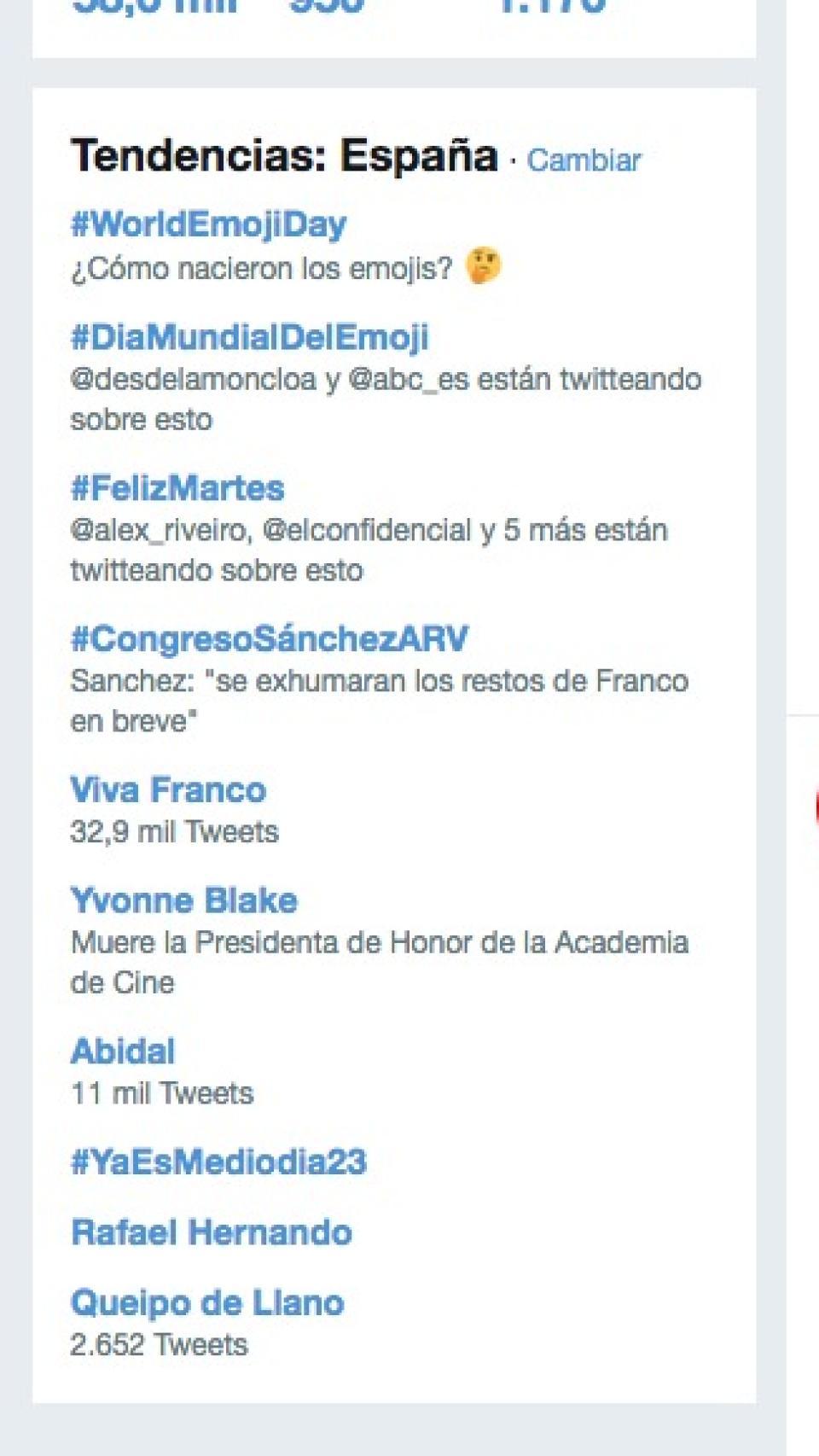Open the Abidal trend

coord(123,1051)
